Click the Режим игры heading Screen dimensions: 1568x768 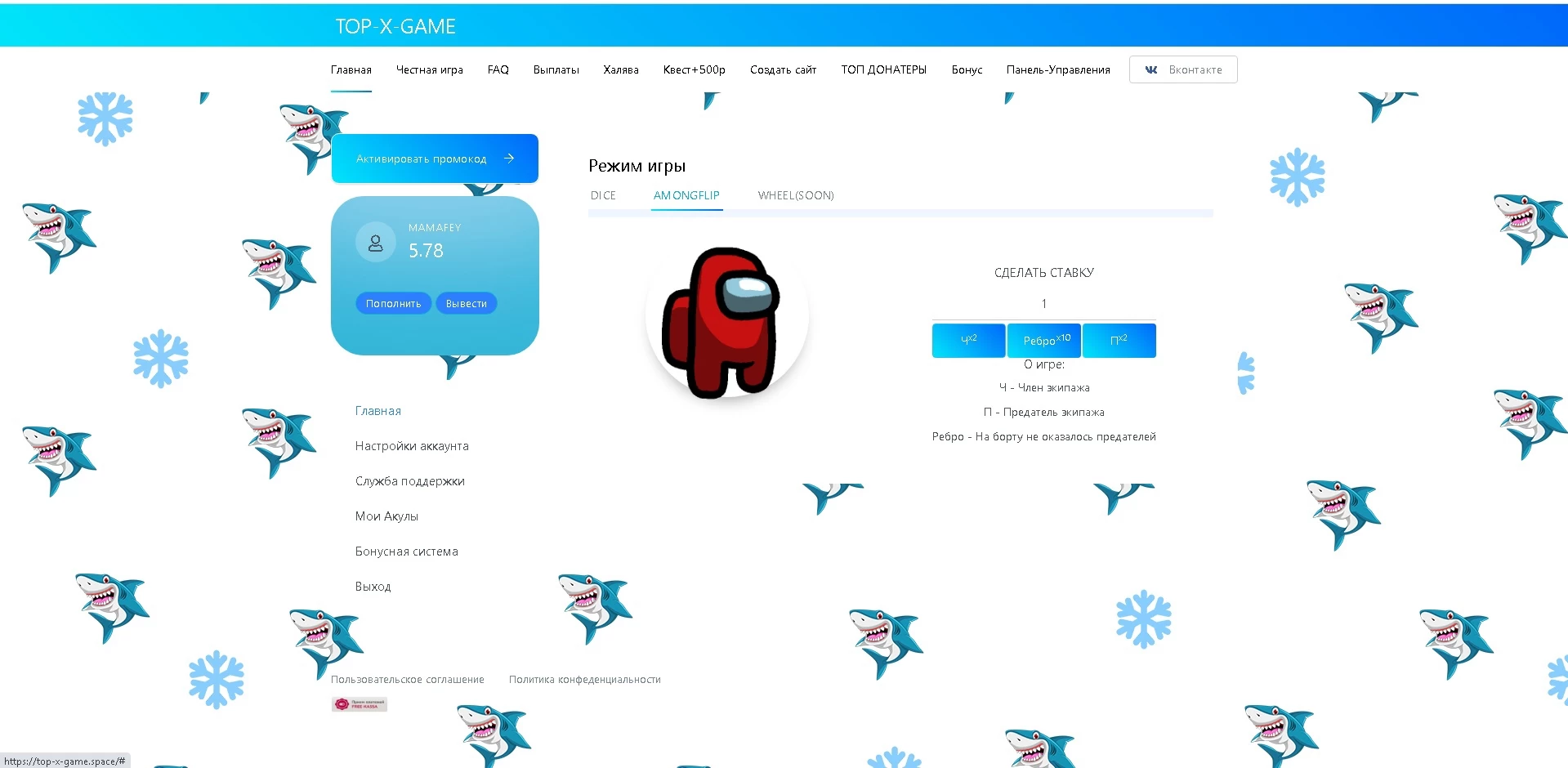point(637,166)
